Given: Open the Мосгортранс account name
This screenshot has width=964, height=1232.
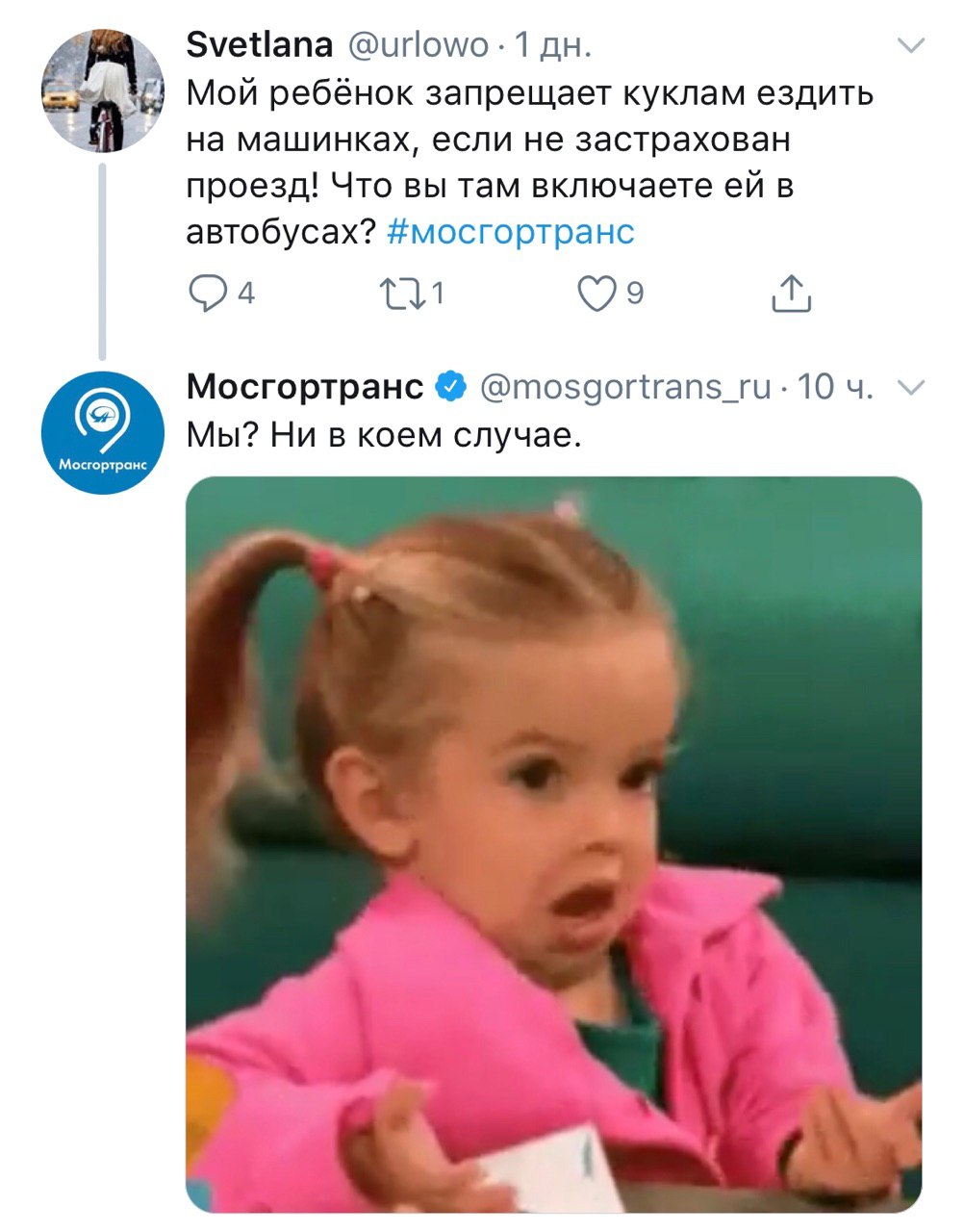Looking at the screenshot, I should (x=305, y=386).
